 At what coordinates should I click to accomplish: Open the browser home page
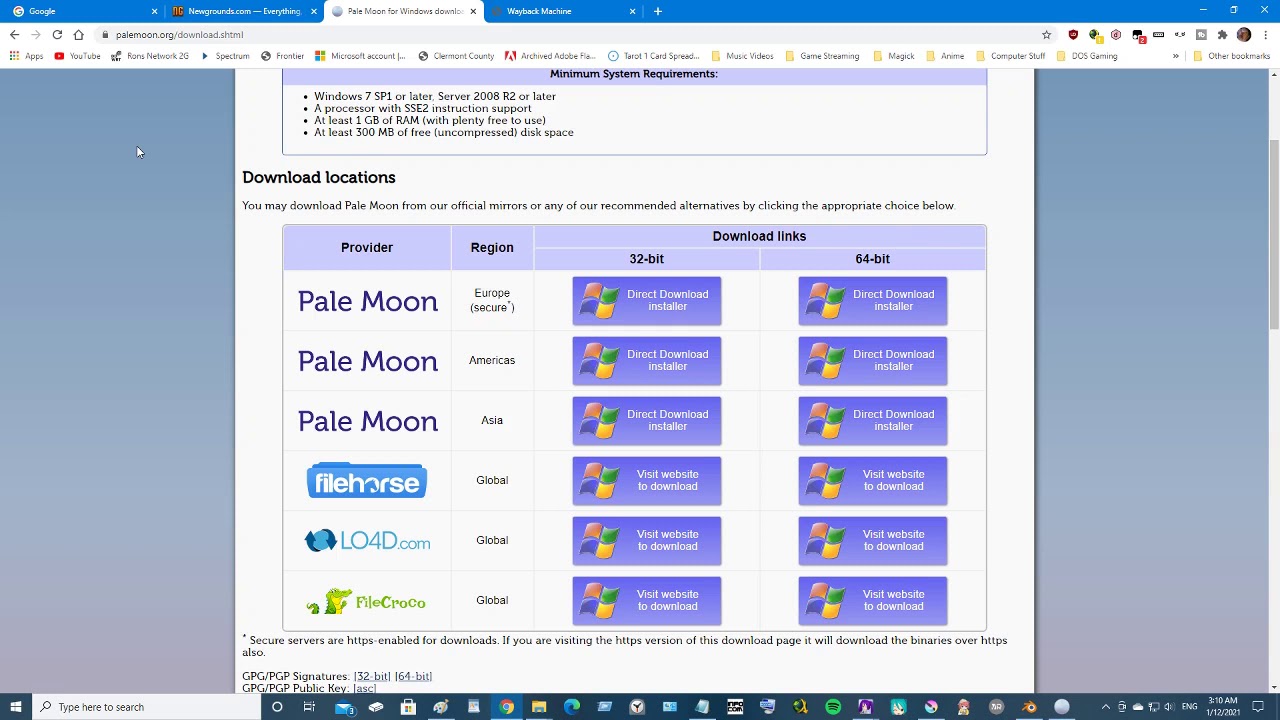(x=78, y=35)
